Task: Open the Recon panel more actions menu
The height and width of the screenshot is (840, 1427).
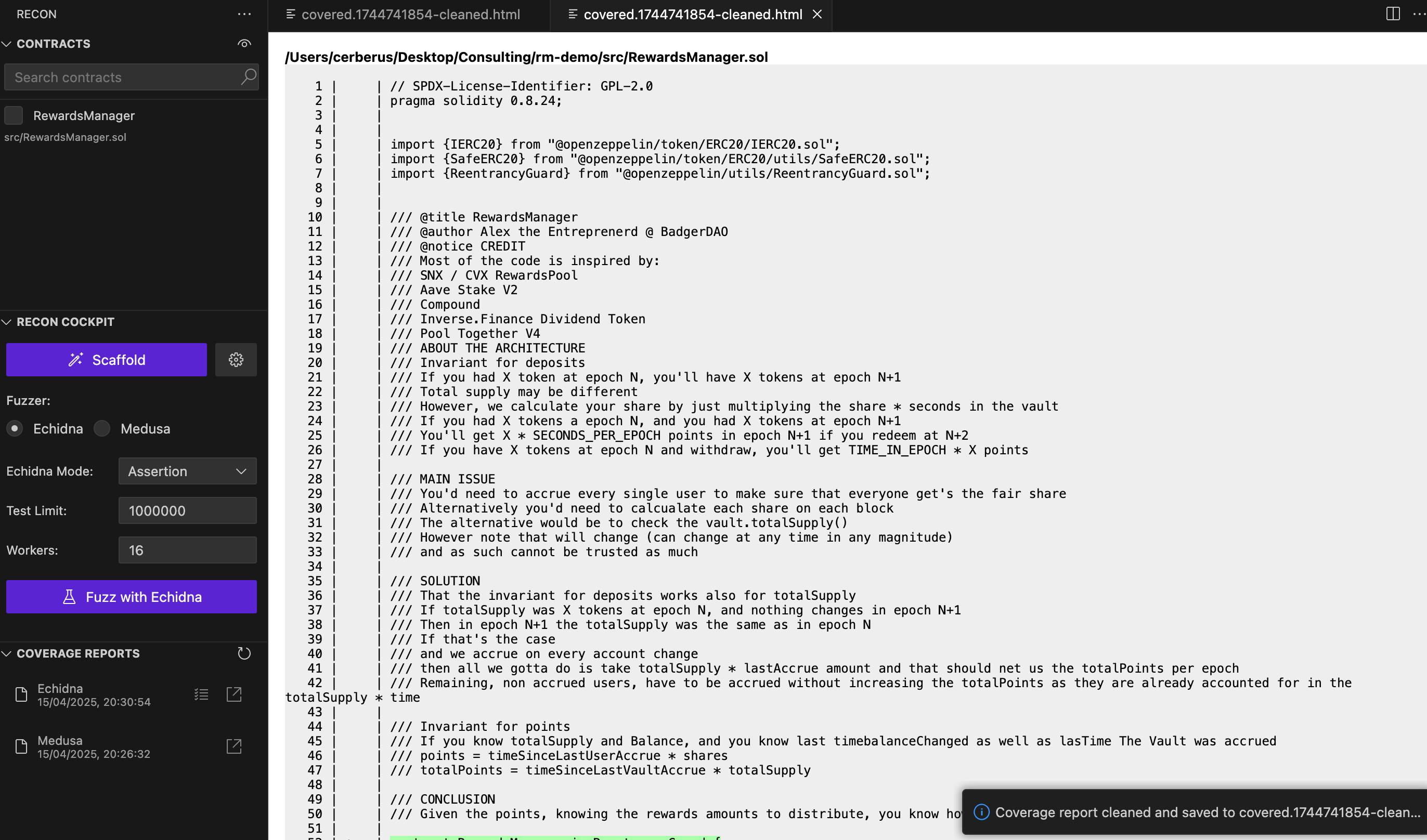Action: tap(244, 14)
